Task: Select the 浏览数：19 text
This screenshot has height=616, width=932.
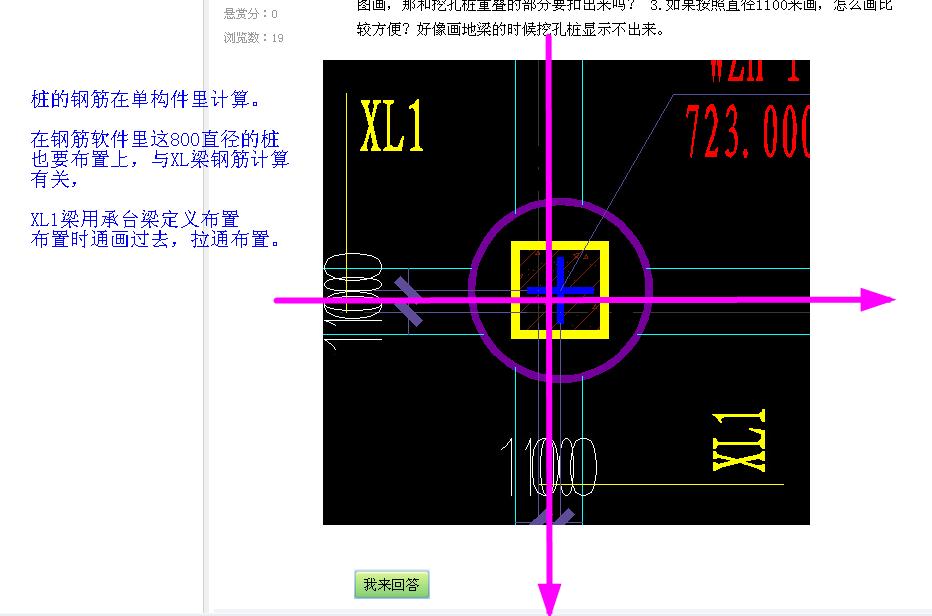Action: coord(253,38)
